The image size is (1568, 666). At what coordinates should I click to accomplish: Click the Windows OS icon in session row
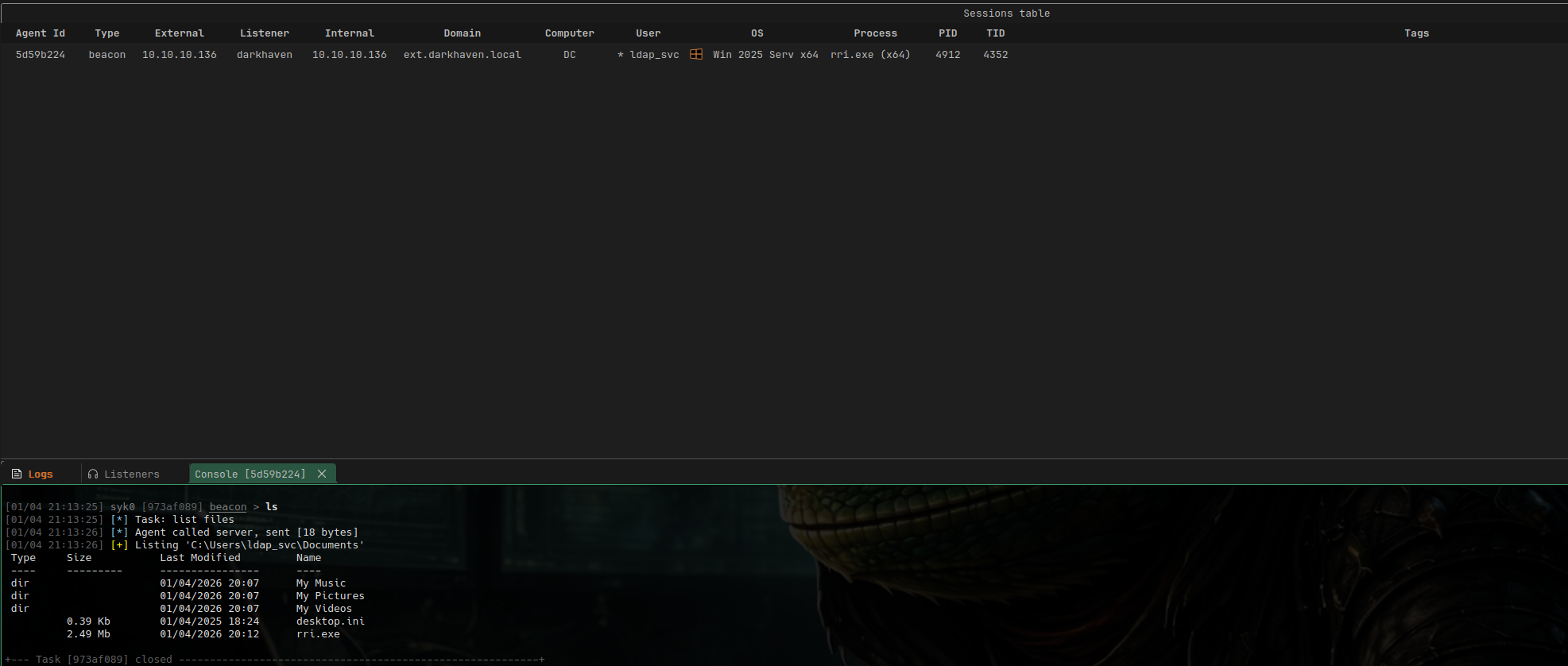point(696,54)
